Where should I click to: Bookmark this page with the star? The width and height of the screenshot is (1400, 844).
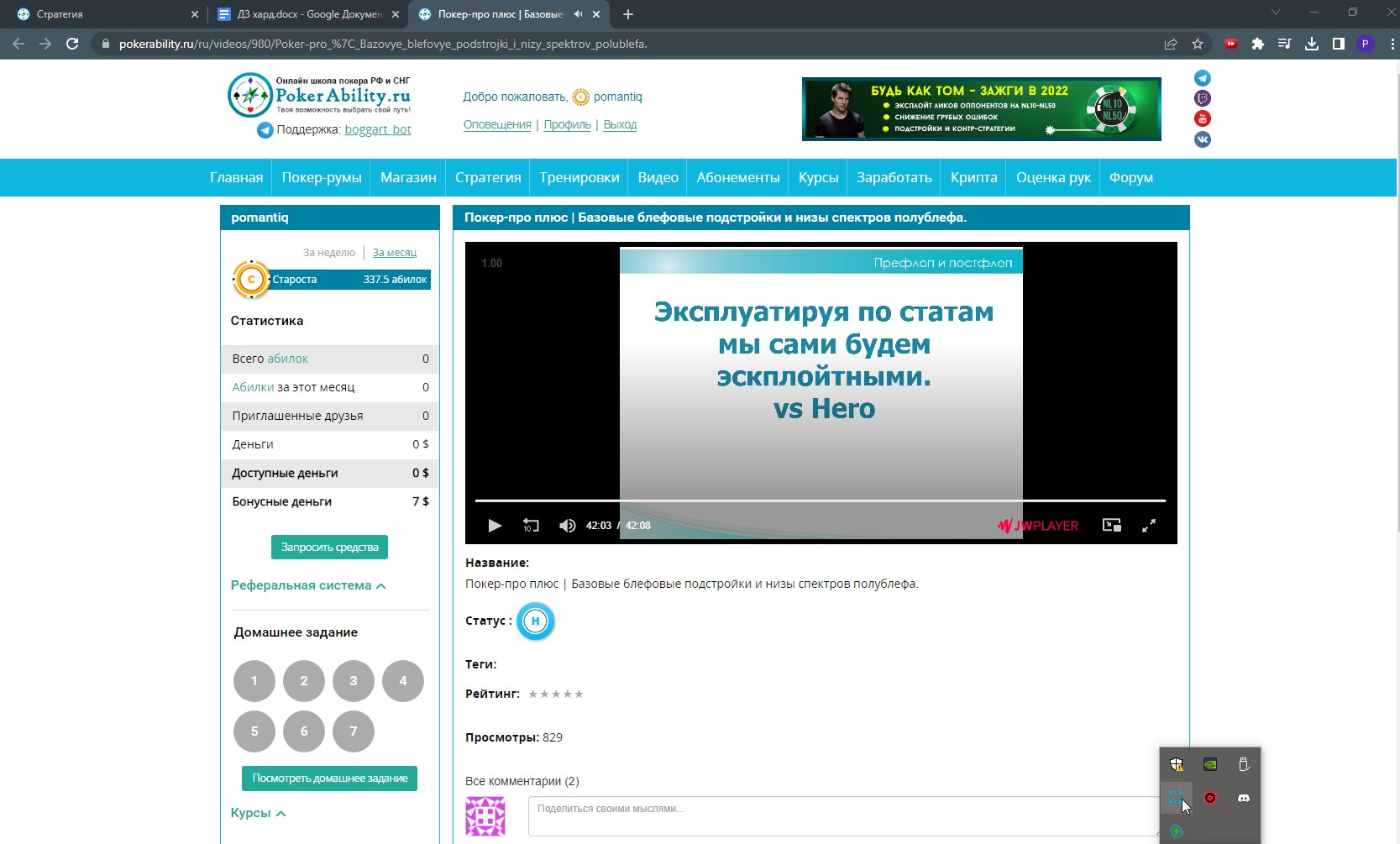click(x=1198, y=44)
